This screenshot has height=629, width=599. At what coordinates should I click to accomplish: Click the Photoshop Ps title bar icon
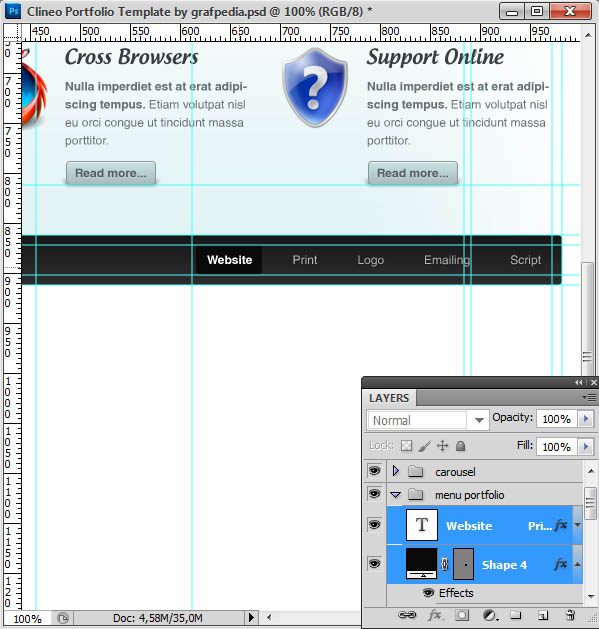point(13,11)
